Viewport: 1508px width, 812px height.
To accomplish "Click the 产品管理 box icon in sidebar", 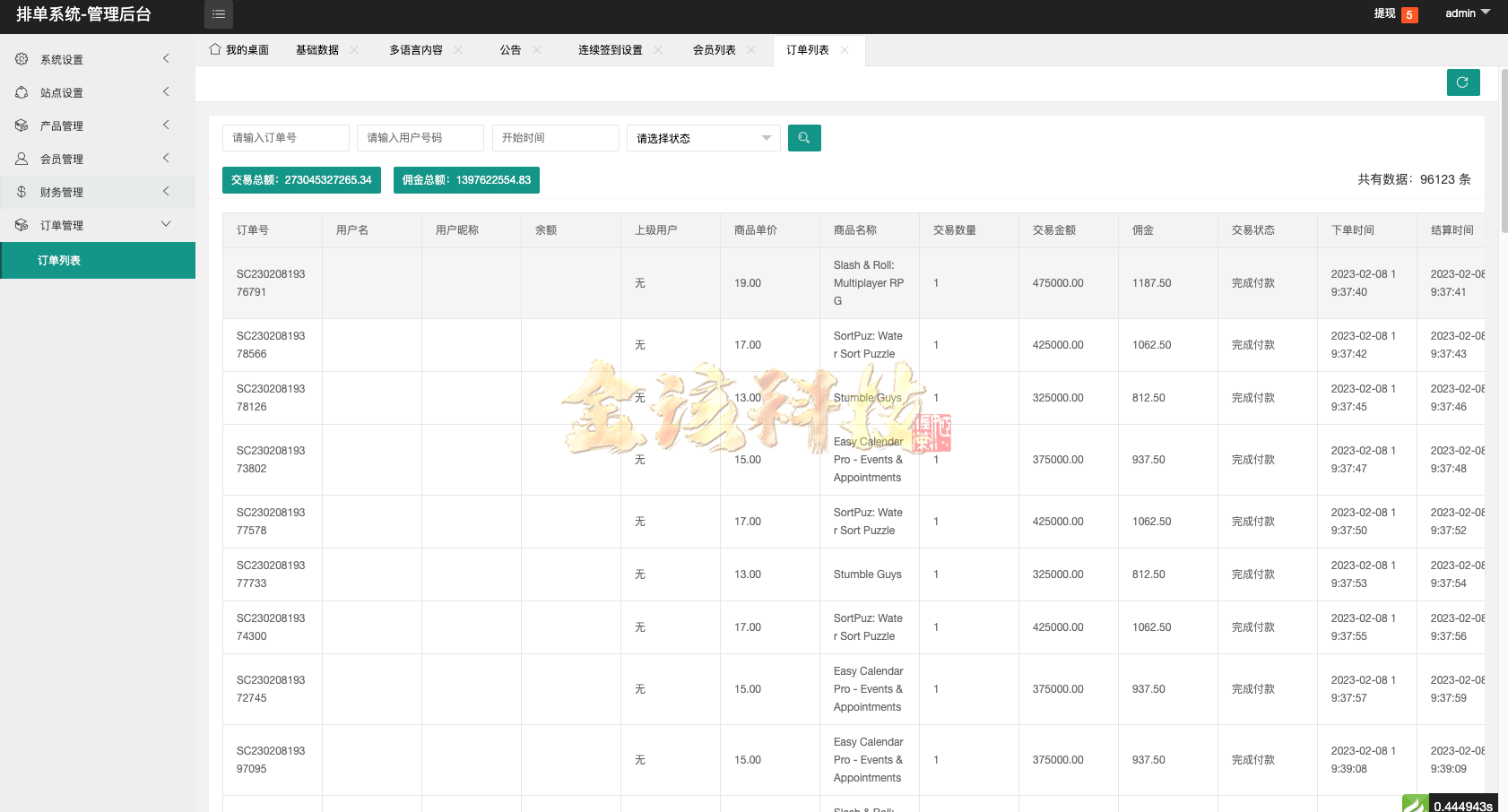I will click(x=22, y=125).
